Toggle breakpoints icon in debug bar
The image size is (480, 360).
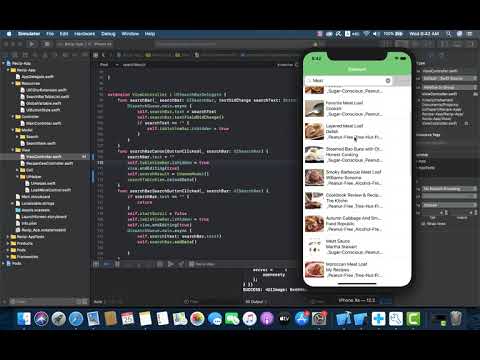(x=107, y=264)
